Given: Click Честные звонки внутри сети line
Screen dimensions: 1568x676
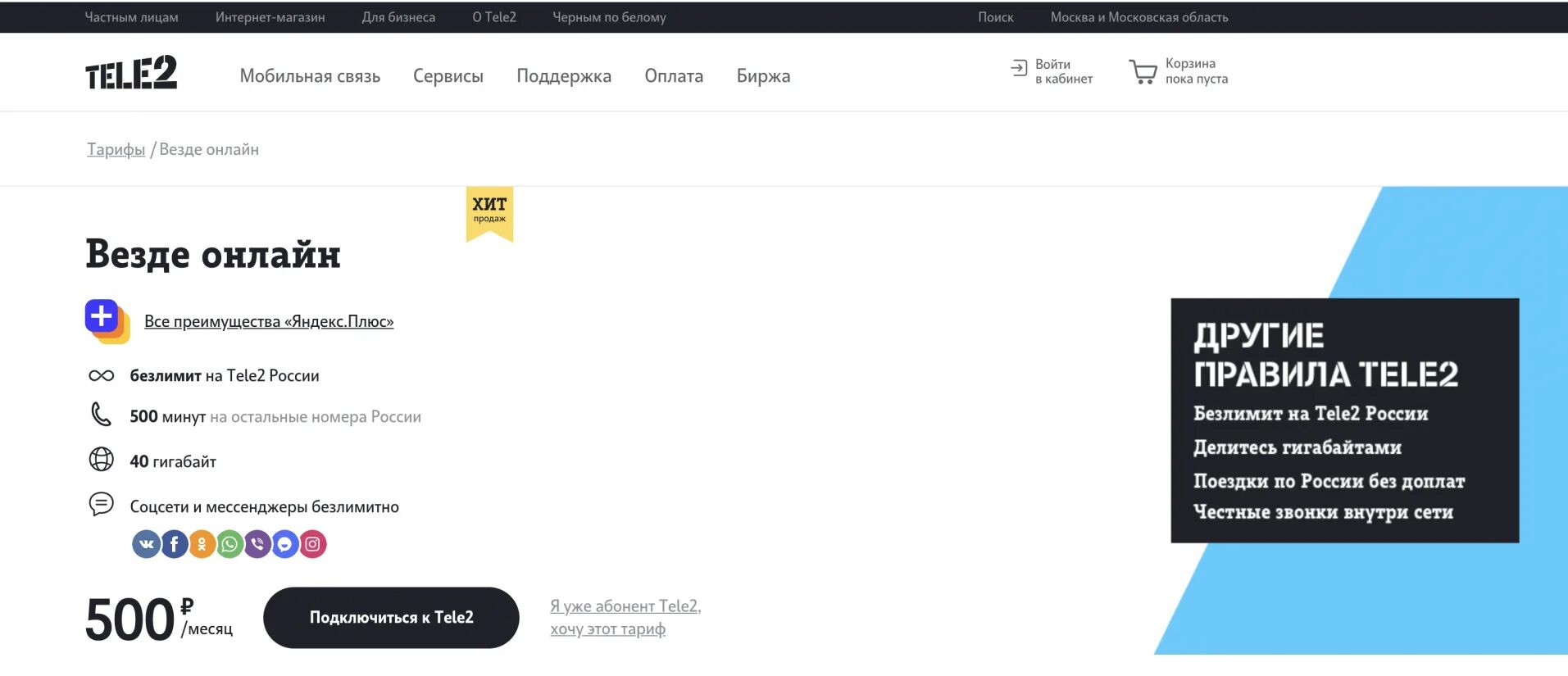Looking at the screenshot, I should (x=1323, y=512).
